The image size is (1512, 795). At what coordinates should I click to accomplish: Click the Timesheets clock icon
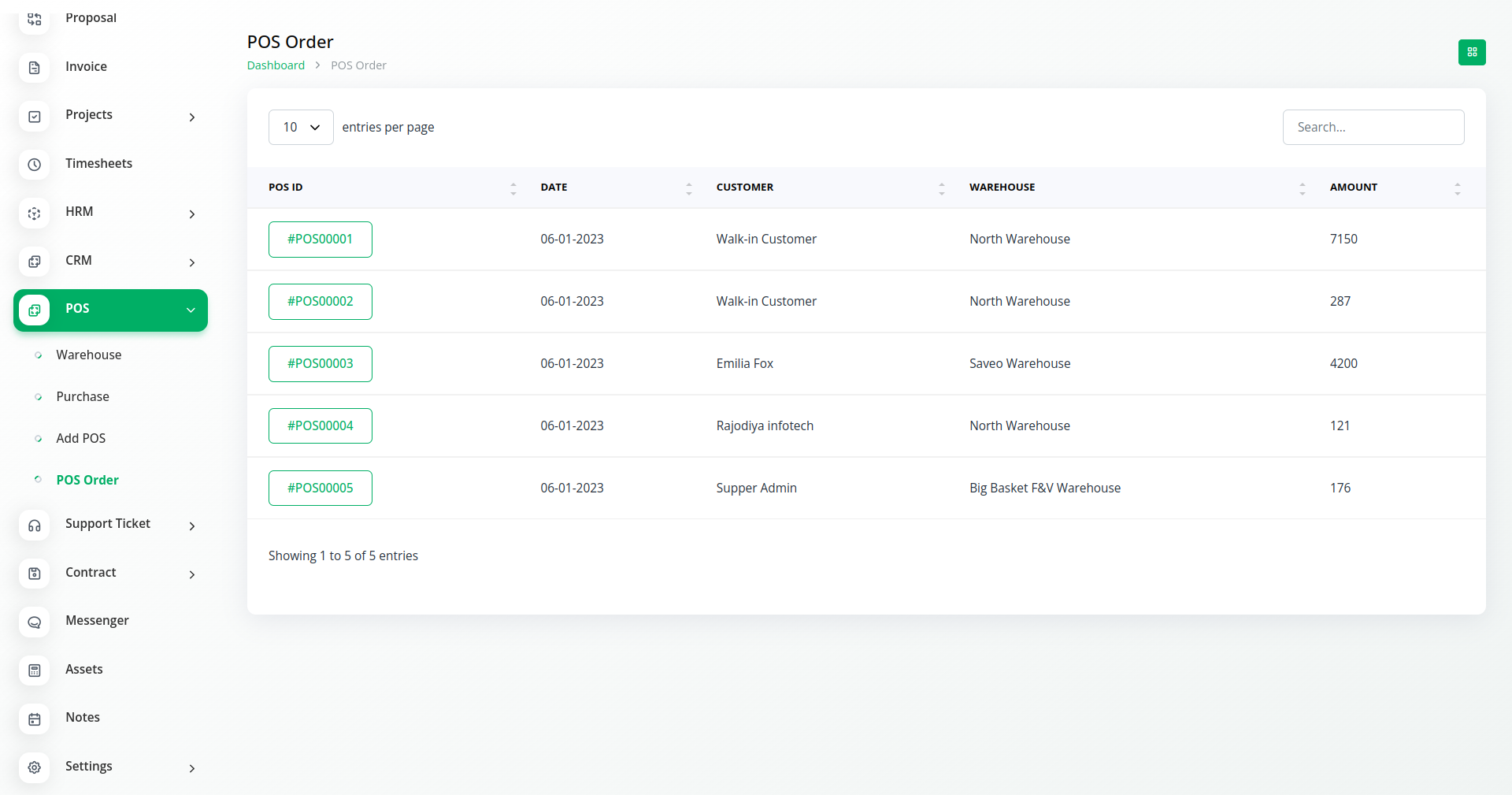[35, 165]
